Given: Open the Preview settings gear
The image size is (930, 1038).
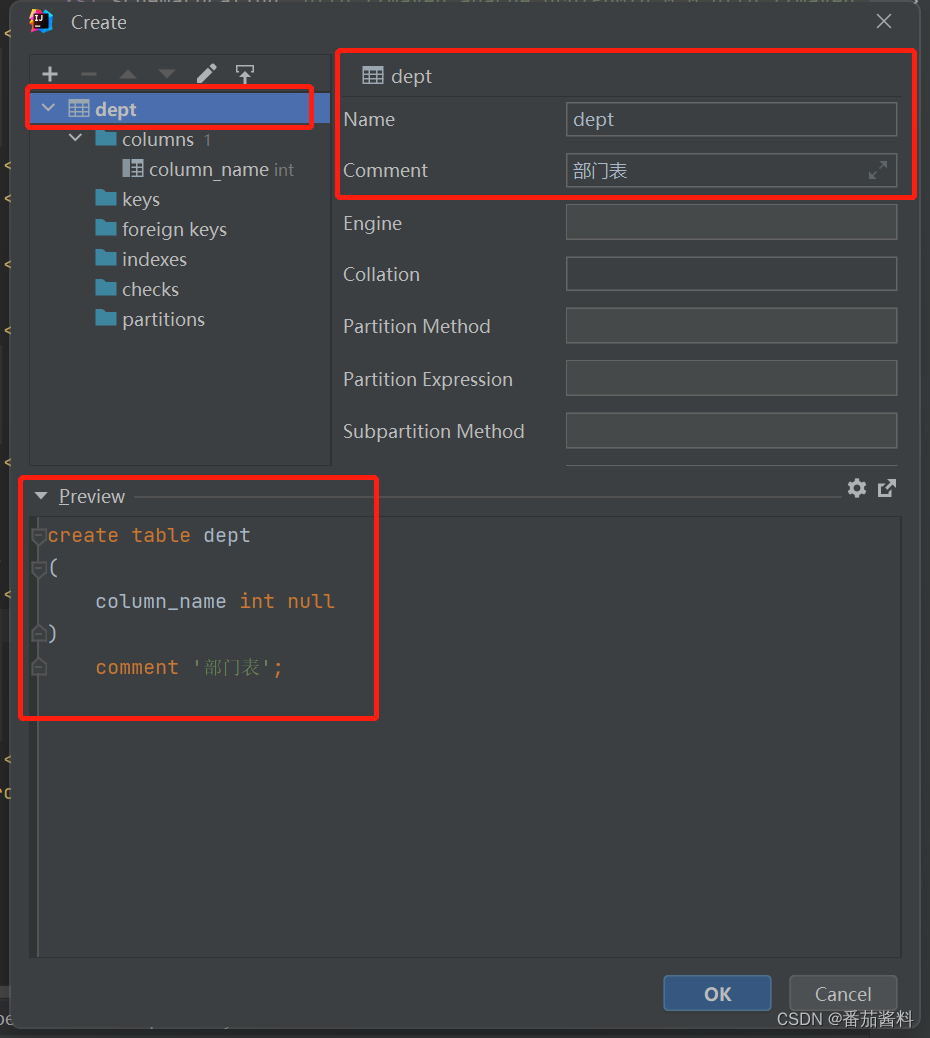Looking at the screenshot, I should coord(857,489).
